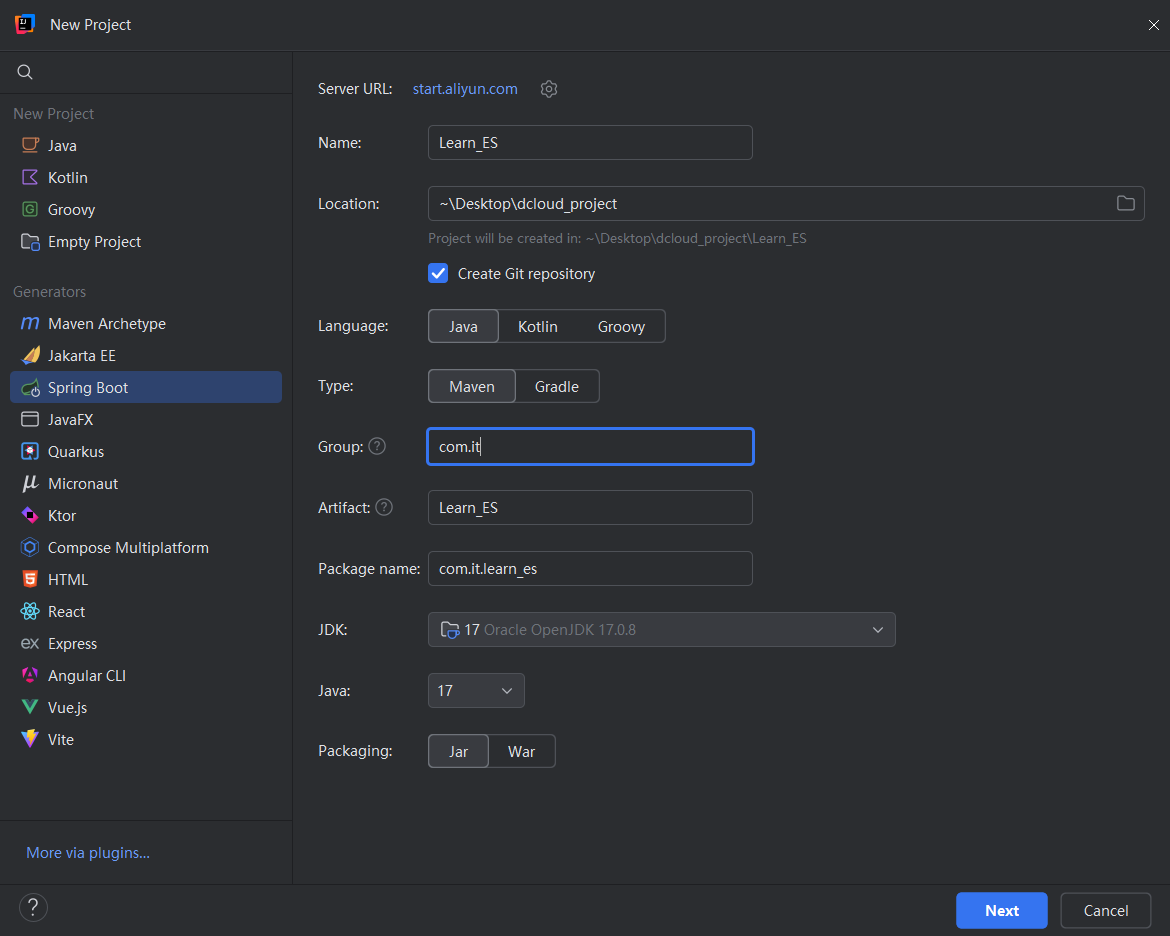
Task: Click the JavaFX window icon
Action: coord(30,419)
